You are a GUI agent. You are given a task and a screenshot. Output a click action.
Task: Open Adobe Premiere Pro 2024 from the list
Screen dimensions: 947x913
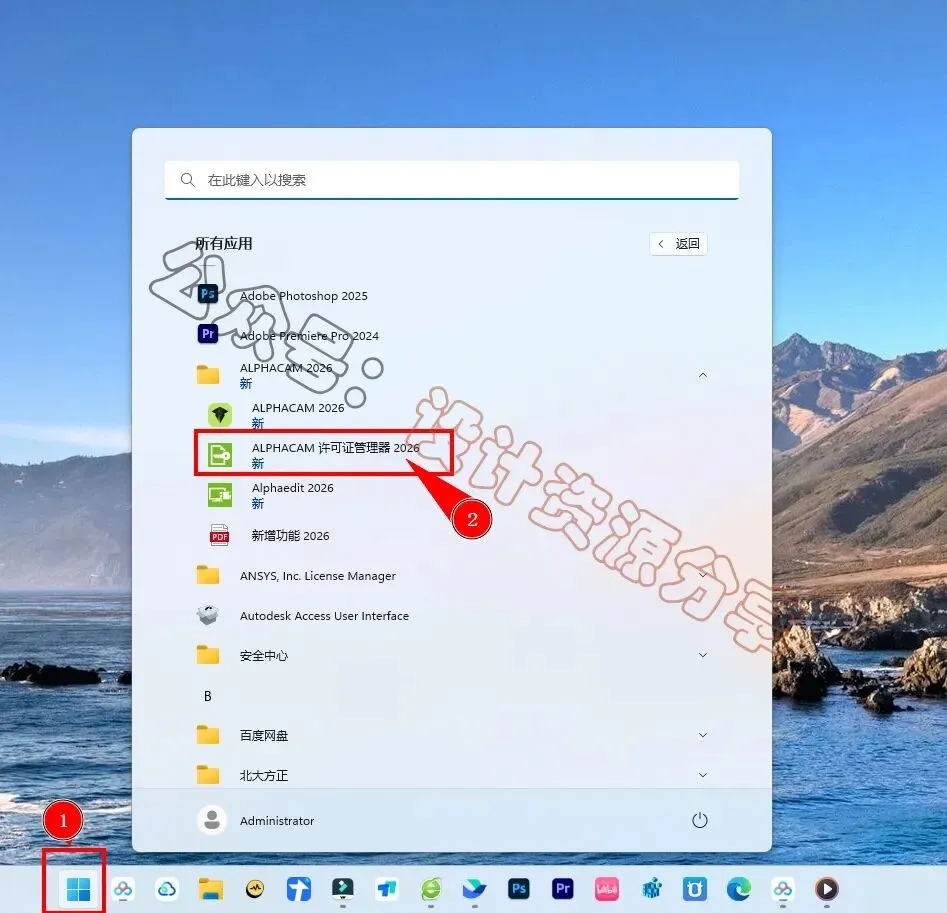(x=309, y=336)
